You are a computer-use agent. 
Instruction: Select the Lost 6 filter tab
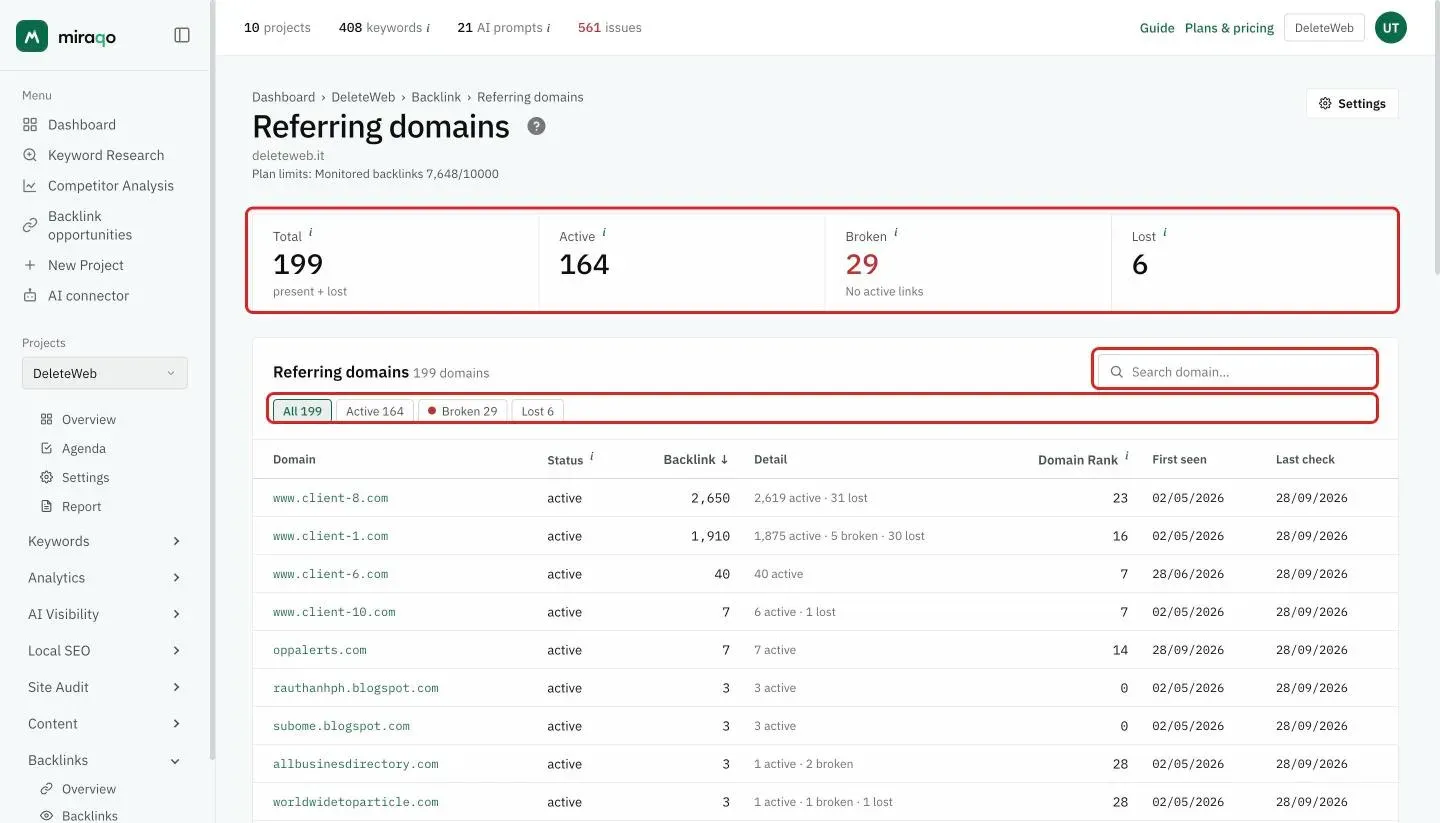point(538,411)
